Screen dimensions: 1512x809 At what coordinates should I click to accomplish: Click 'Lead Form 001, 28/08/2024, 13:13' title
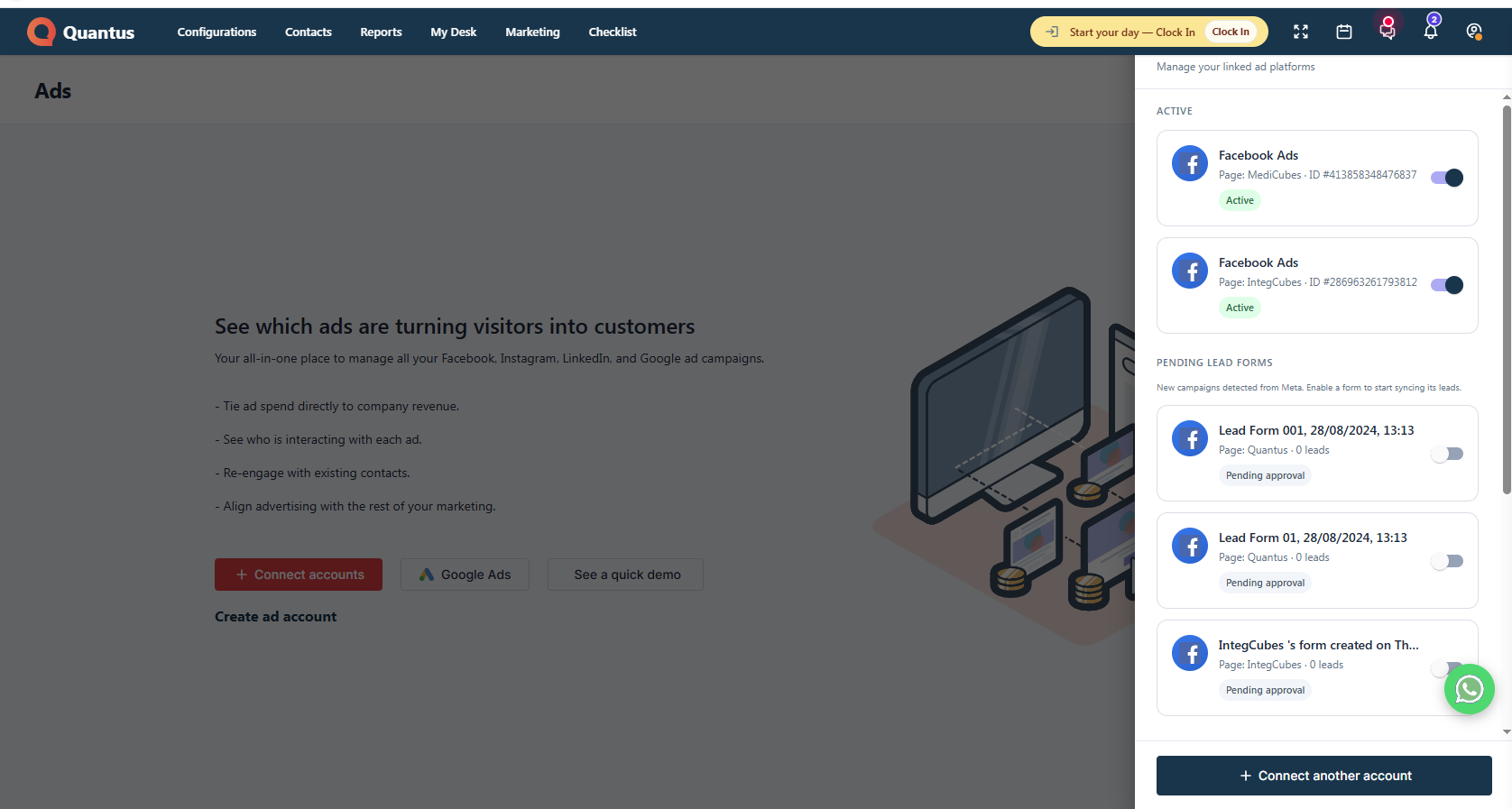[1316, 430]
